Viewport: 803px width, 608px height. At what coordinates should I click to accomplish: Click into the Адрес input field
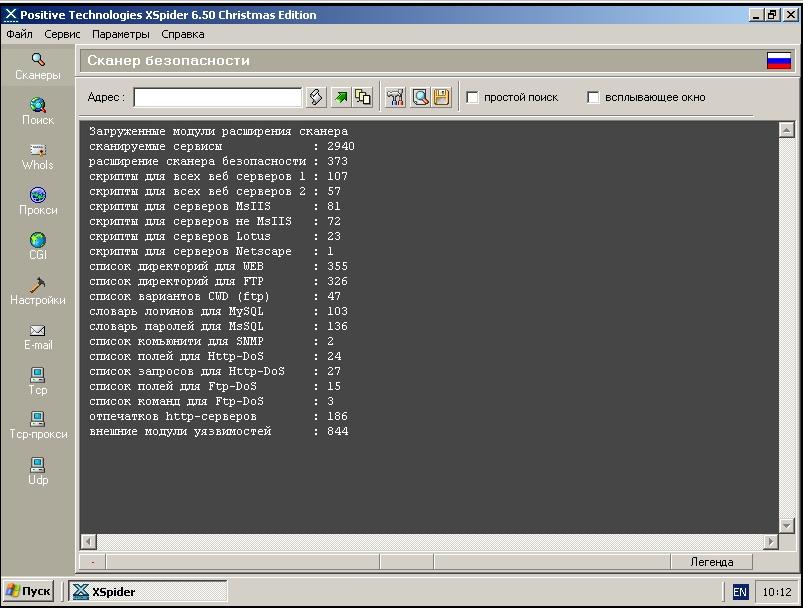click(x=218, y=97)
